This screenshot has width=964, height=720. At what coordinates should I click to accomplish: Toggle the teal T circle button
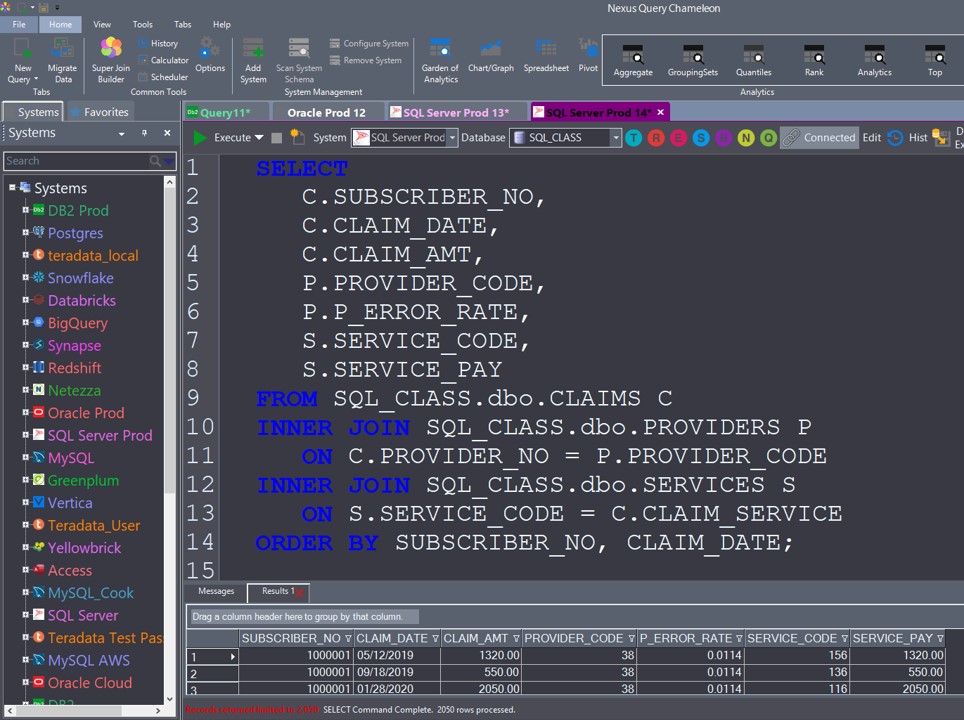coord(634,138)
